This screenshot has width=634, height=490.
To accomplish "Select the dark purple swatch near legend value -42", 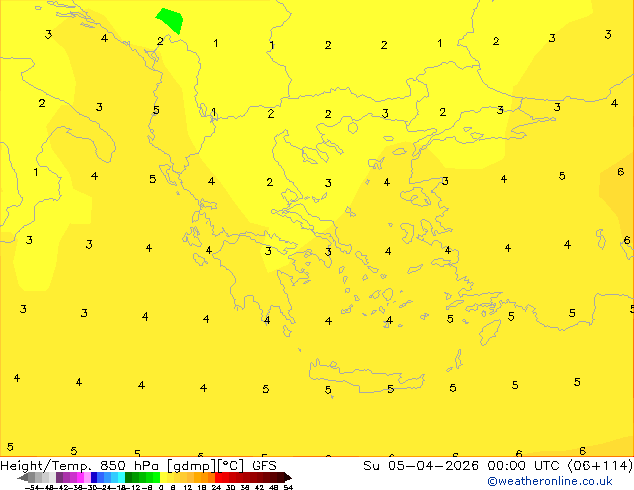I will point(59,478).
